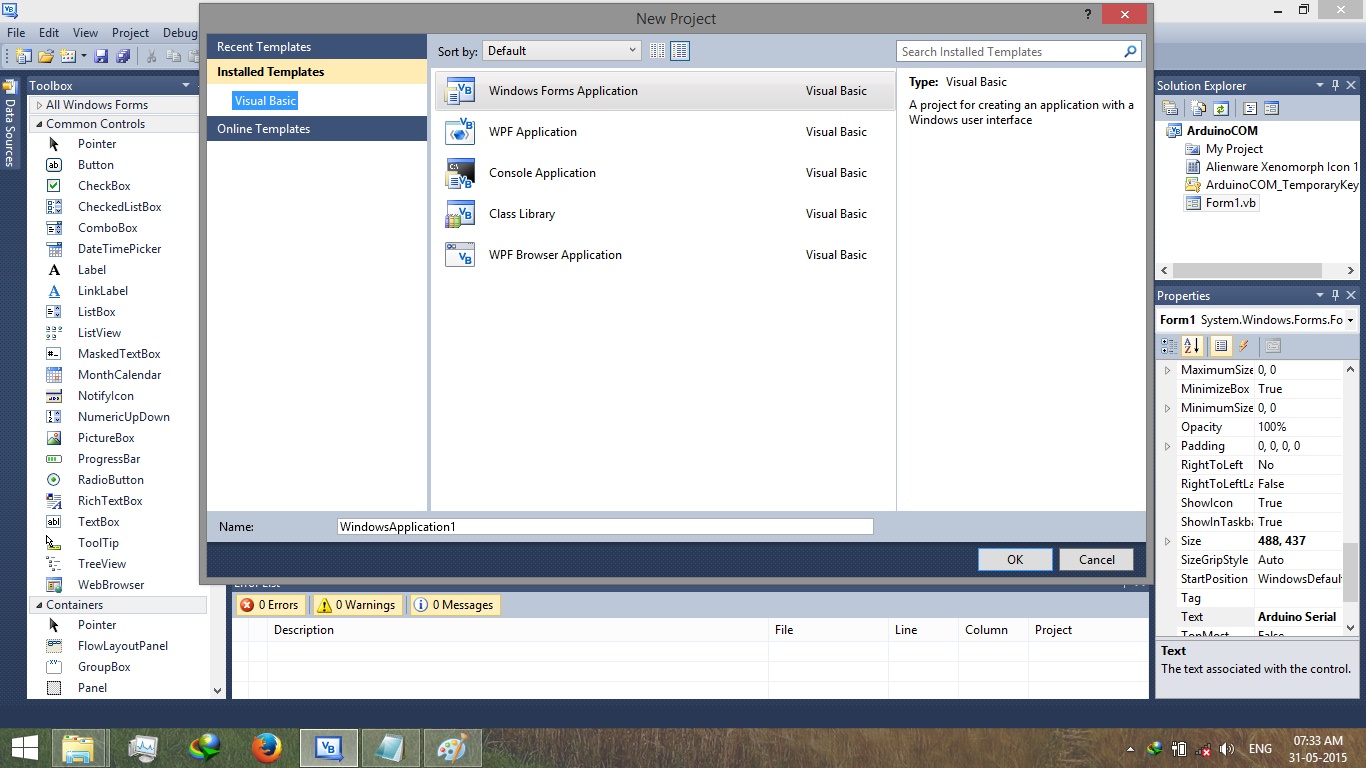Toggle the Errors filter in Error List

(270, 605)
